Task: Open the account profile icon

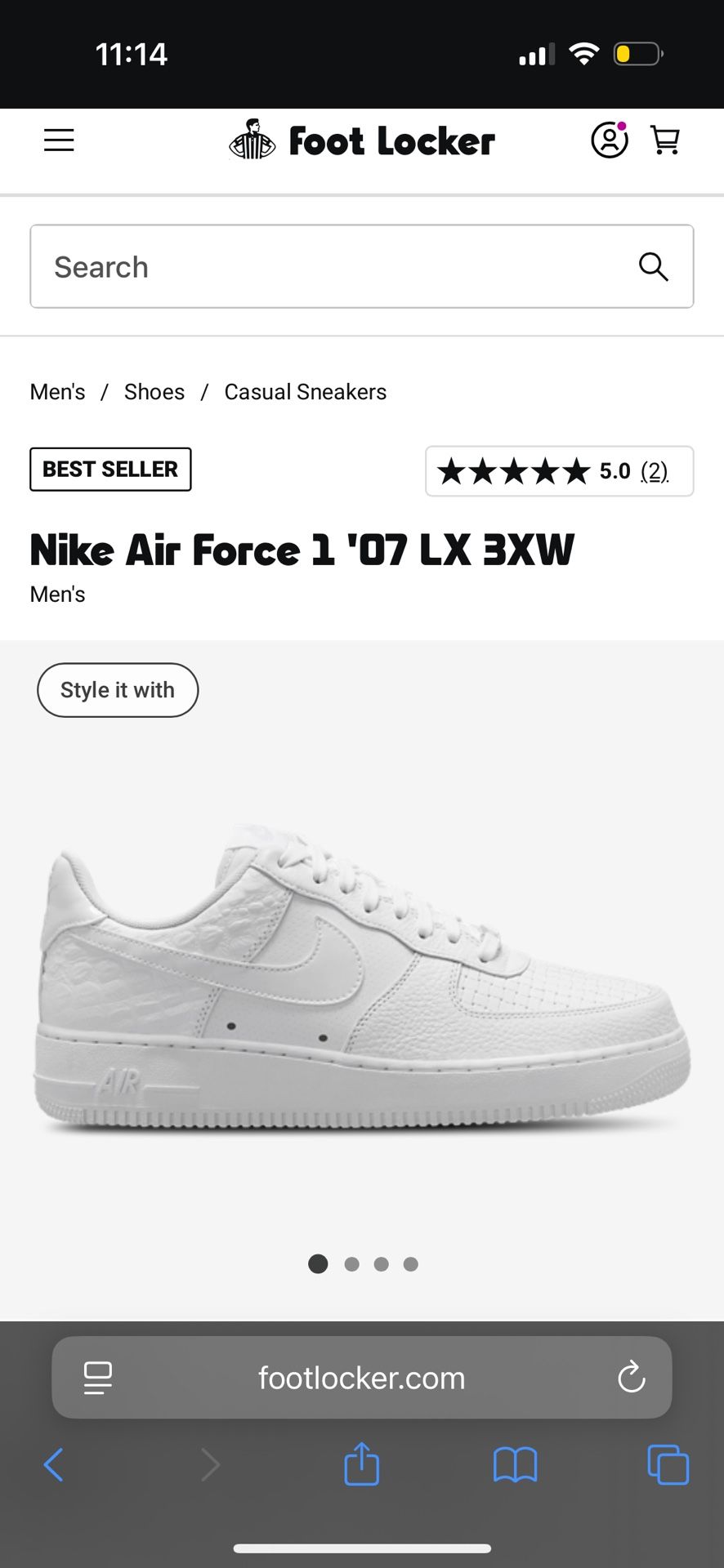Action: (x=610, y=140)
